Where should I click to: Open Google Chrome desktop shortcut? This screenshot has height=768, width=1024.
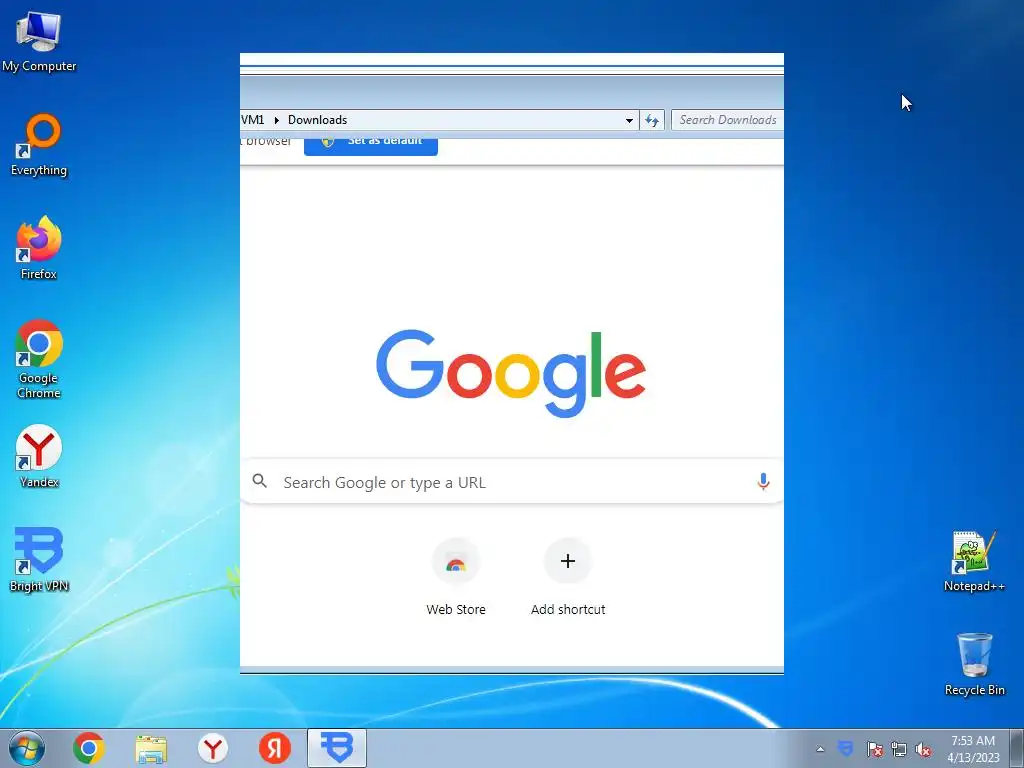click(x=39, y=359)
